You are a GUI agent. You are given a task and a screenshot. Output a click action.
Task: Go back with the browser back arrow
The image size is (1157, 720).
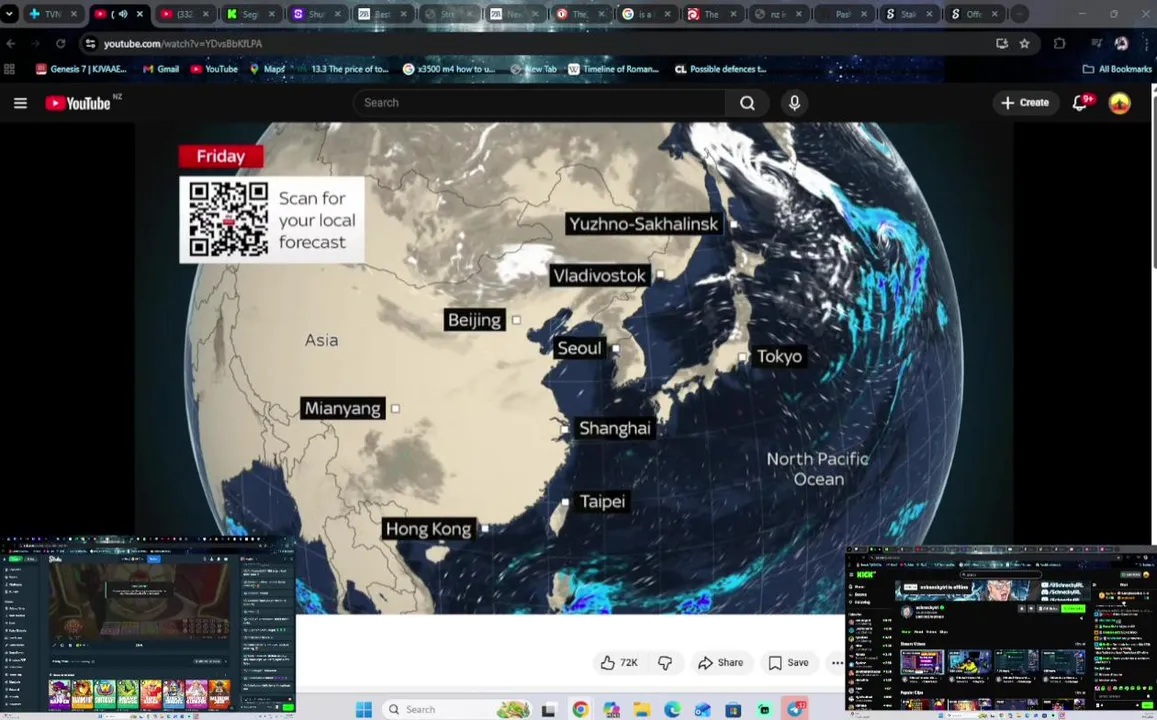pyautogui.click(x=11, y=44)
